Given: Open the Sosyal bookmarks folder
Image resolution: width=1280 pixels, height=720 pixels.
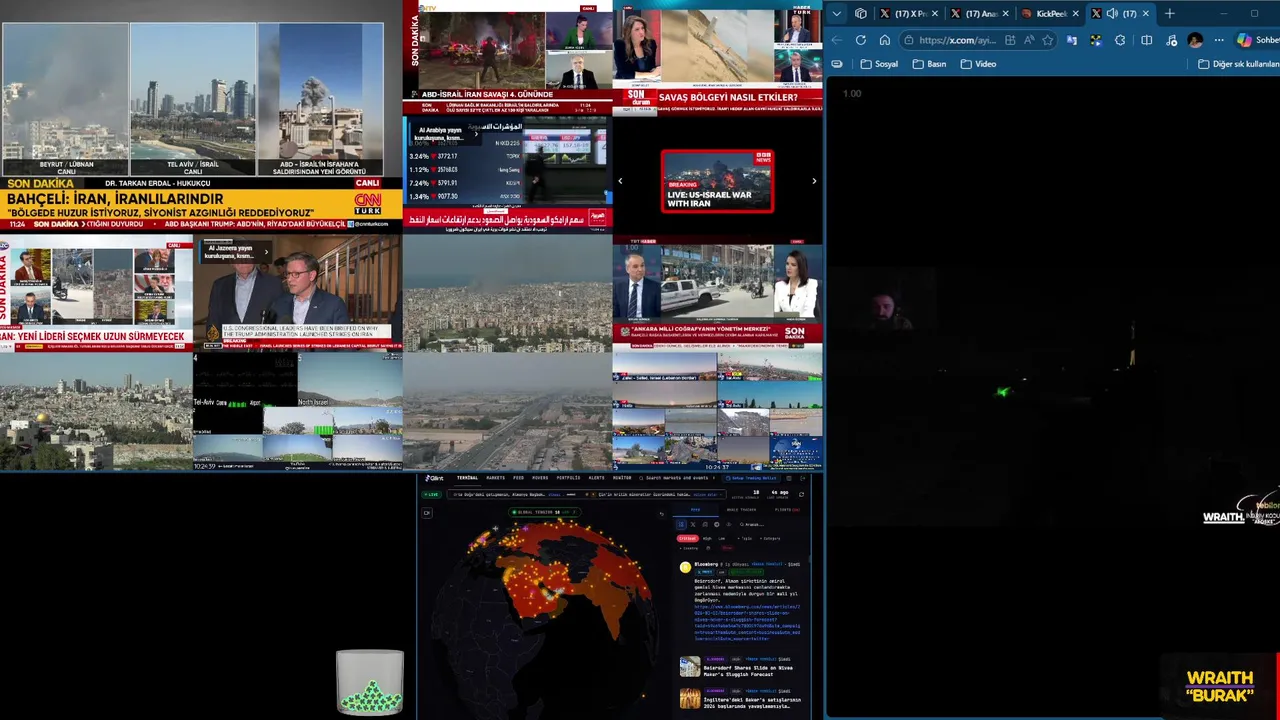Looking at the screenshot, I should [879, 64].
